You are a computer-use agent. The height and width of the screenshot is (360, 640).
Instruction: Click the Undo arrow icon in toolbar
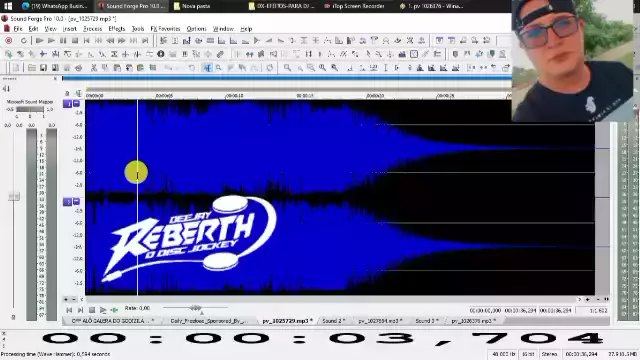191,68
